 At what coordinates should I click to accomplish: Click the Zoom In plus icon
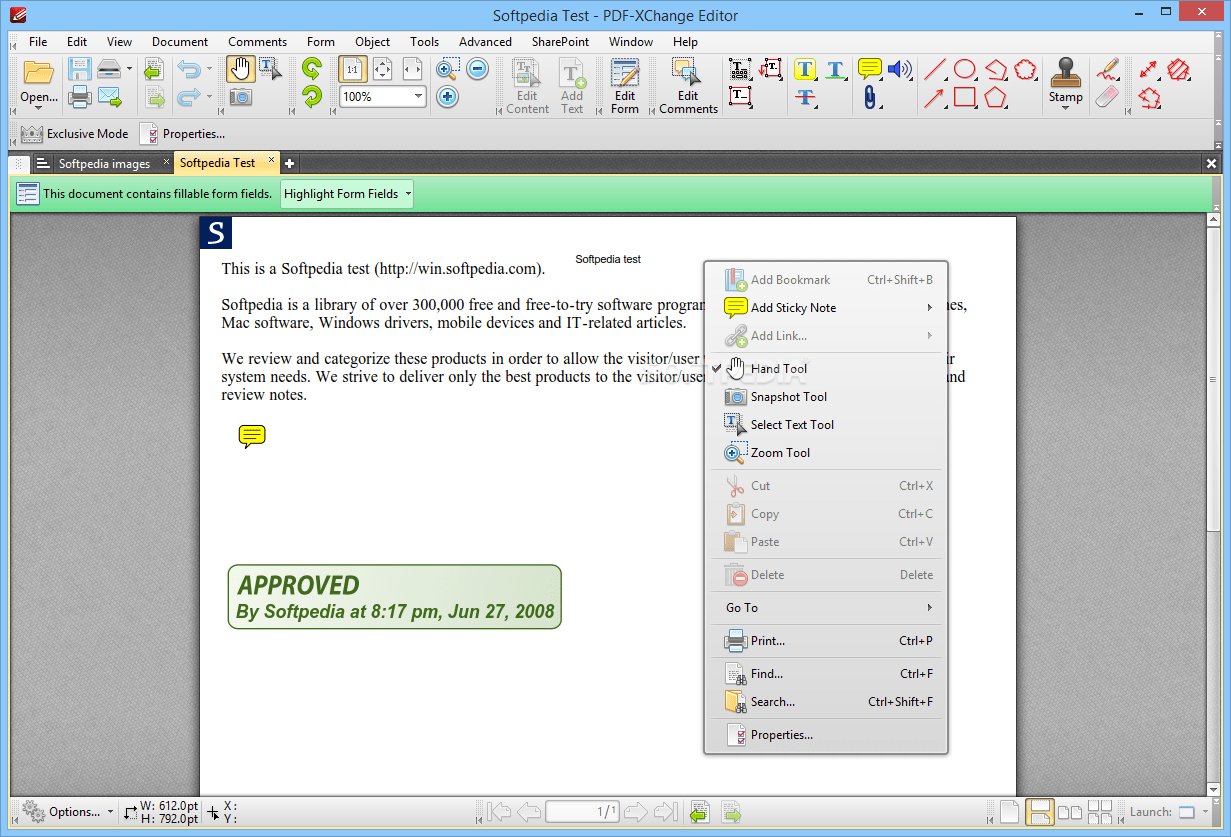(448, 97)
